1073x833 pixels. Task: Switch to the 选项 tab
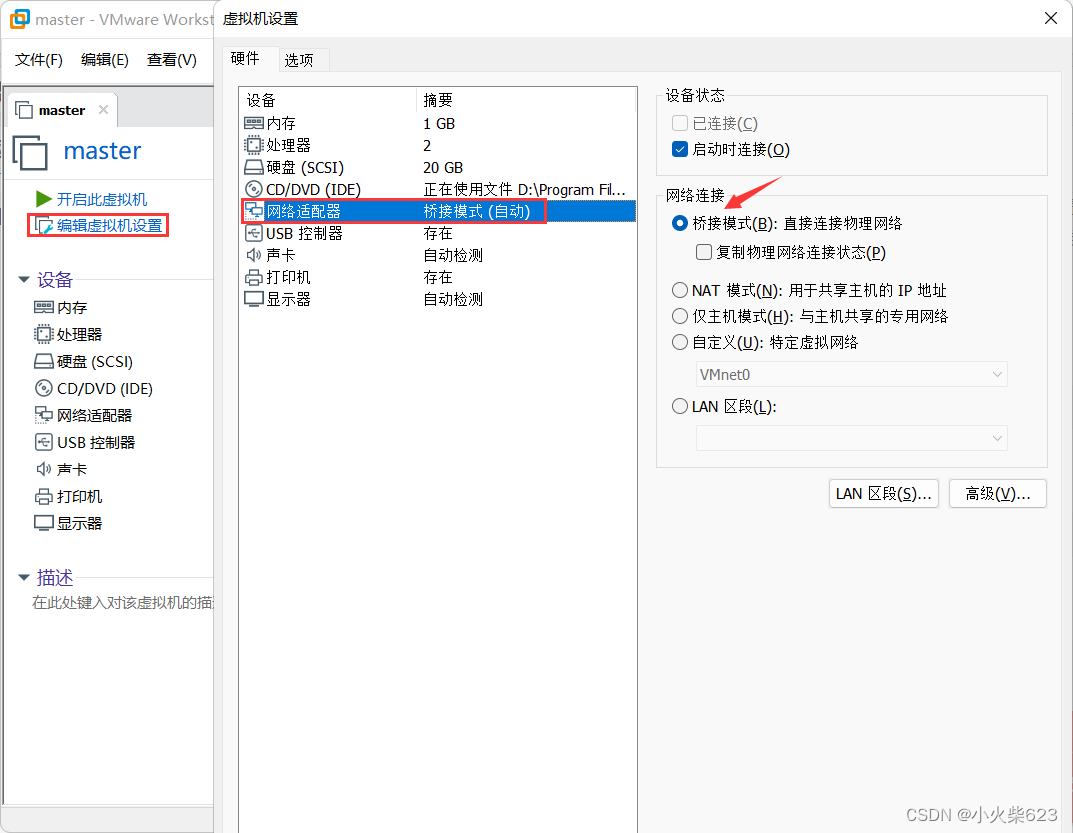[299, 60]
